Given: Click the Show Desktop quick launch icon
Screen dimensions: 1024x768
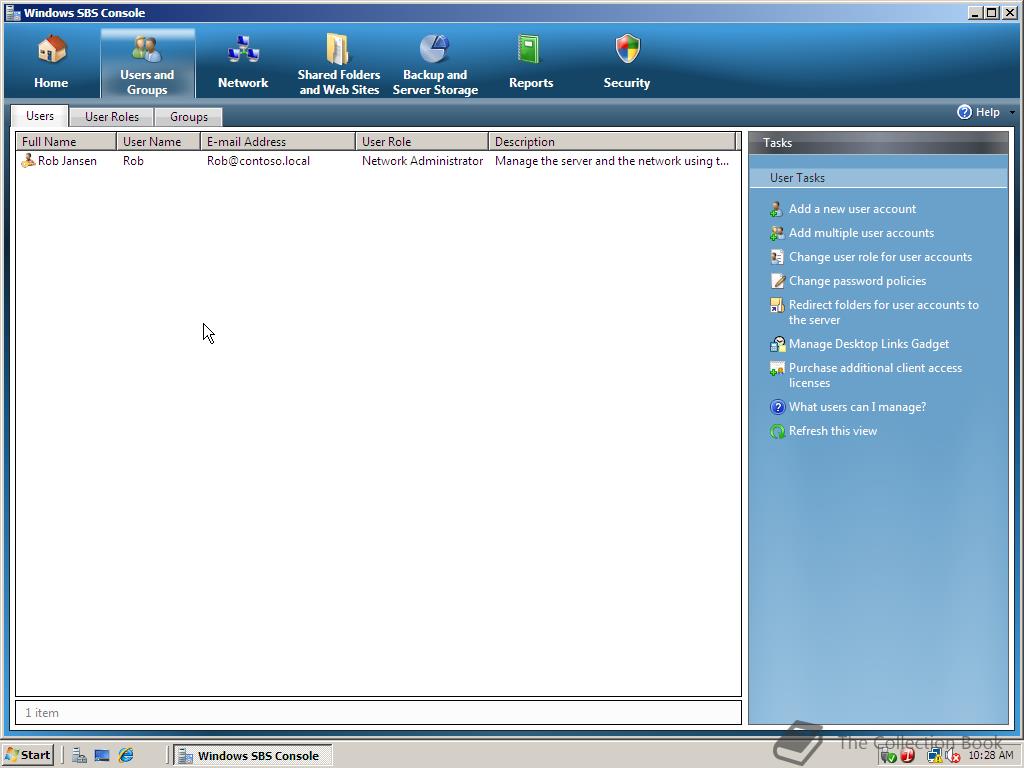Looking at the screenshot, I should 102,755.
